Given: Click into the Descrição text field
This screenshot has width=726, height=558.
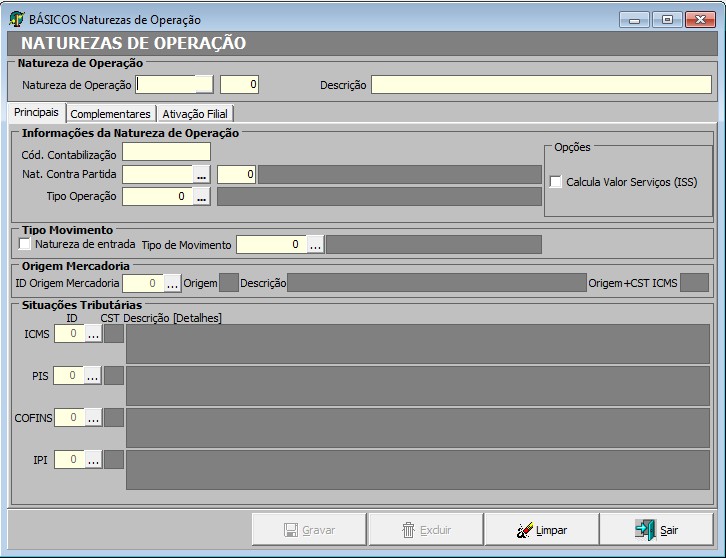Looking at the screenshot, I should click(540, 85).
